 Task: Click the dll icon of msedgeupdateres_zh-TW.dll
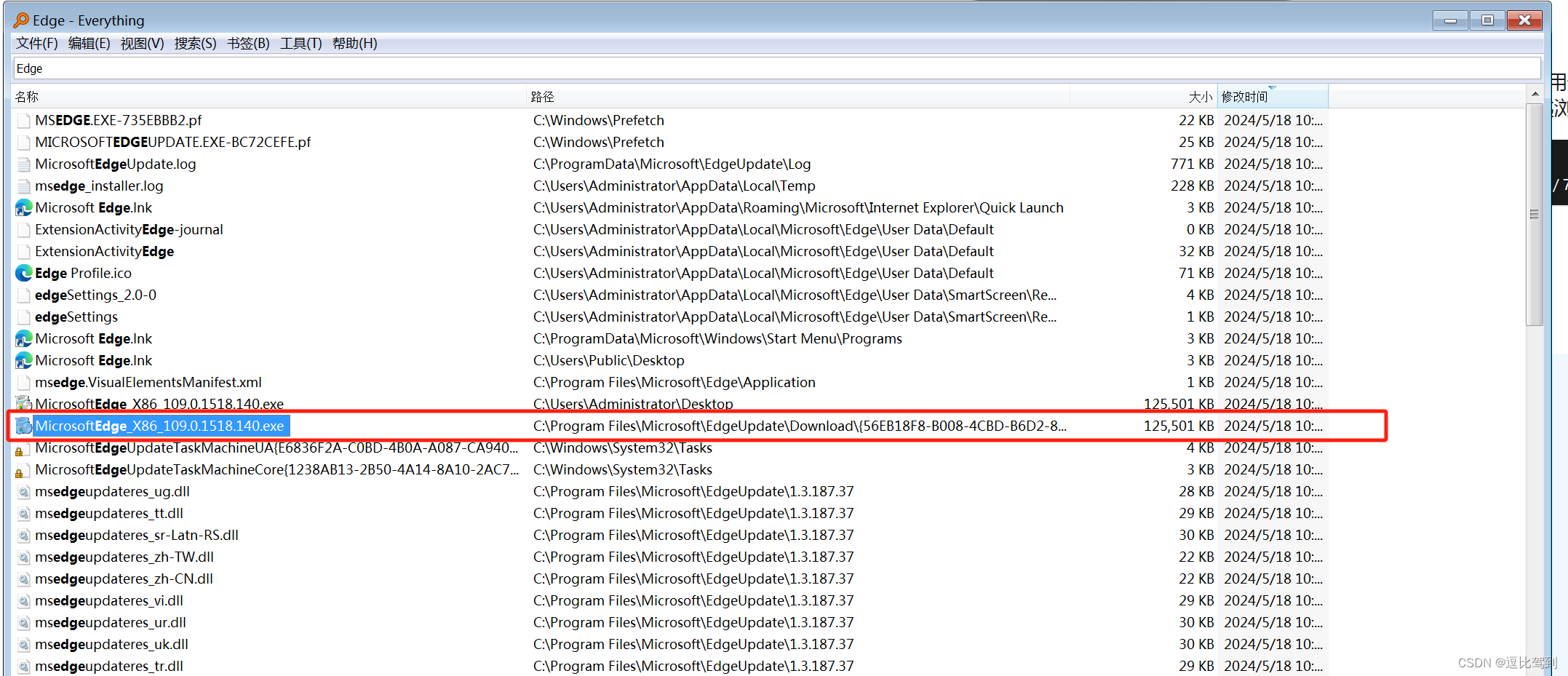24,557
